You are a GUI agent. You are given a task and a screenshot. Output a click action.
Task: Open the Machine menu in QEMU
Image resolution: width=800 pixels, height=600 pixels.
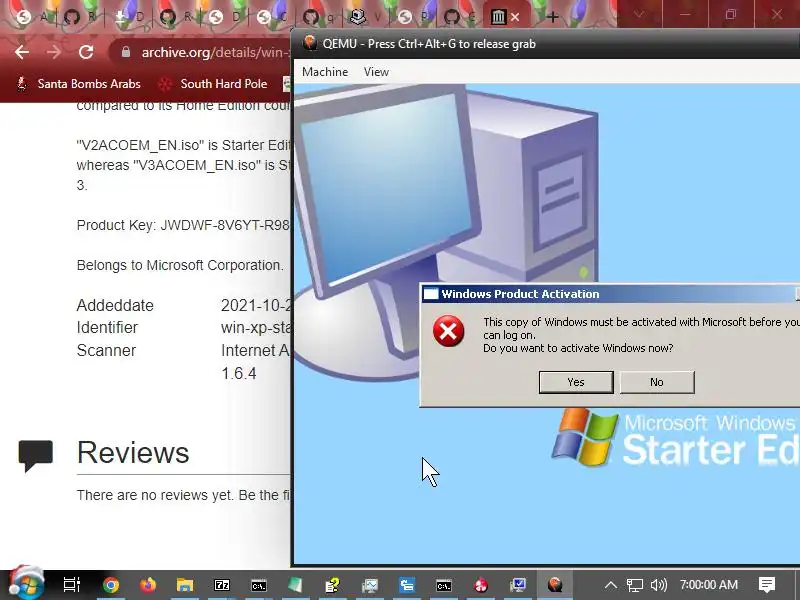[325, 72]
